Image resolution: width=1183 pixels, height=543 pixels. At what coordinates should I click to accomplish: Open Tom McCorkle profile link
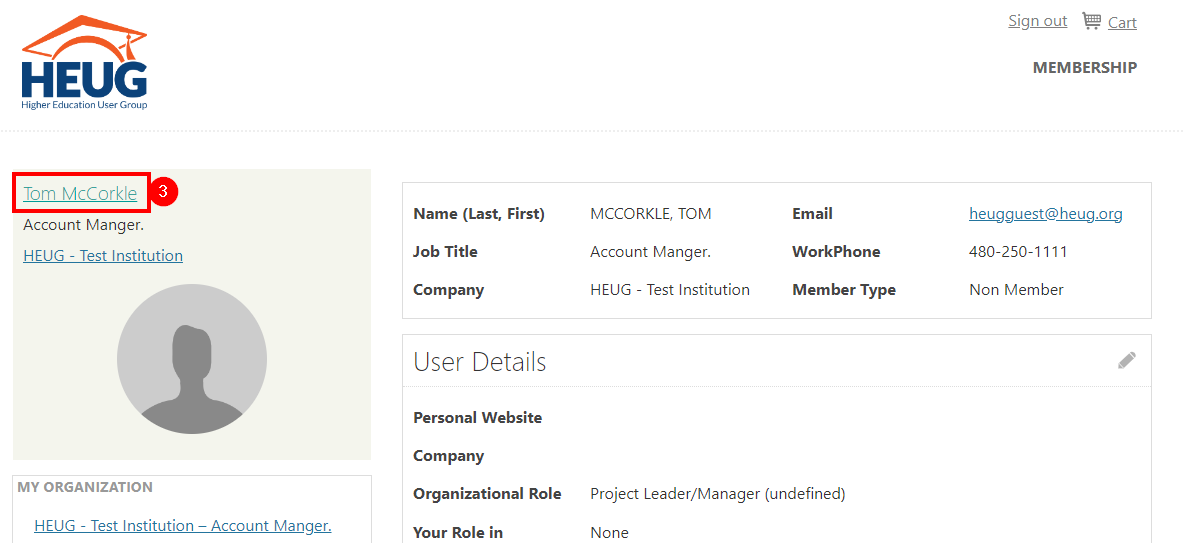pyautogui.click(x=80, y=194)
